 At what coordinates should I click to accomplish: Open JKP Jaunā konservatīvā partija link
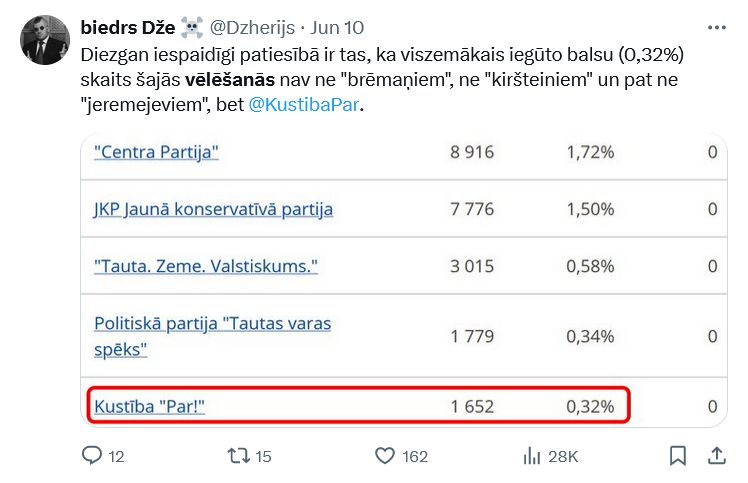point(213,209)
